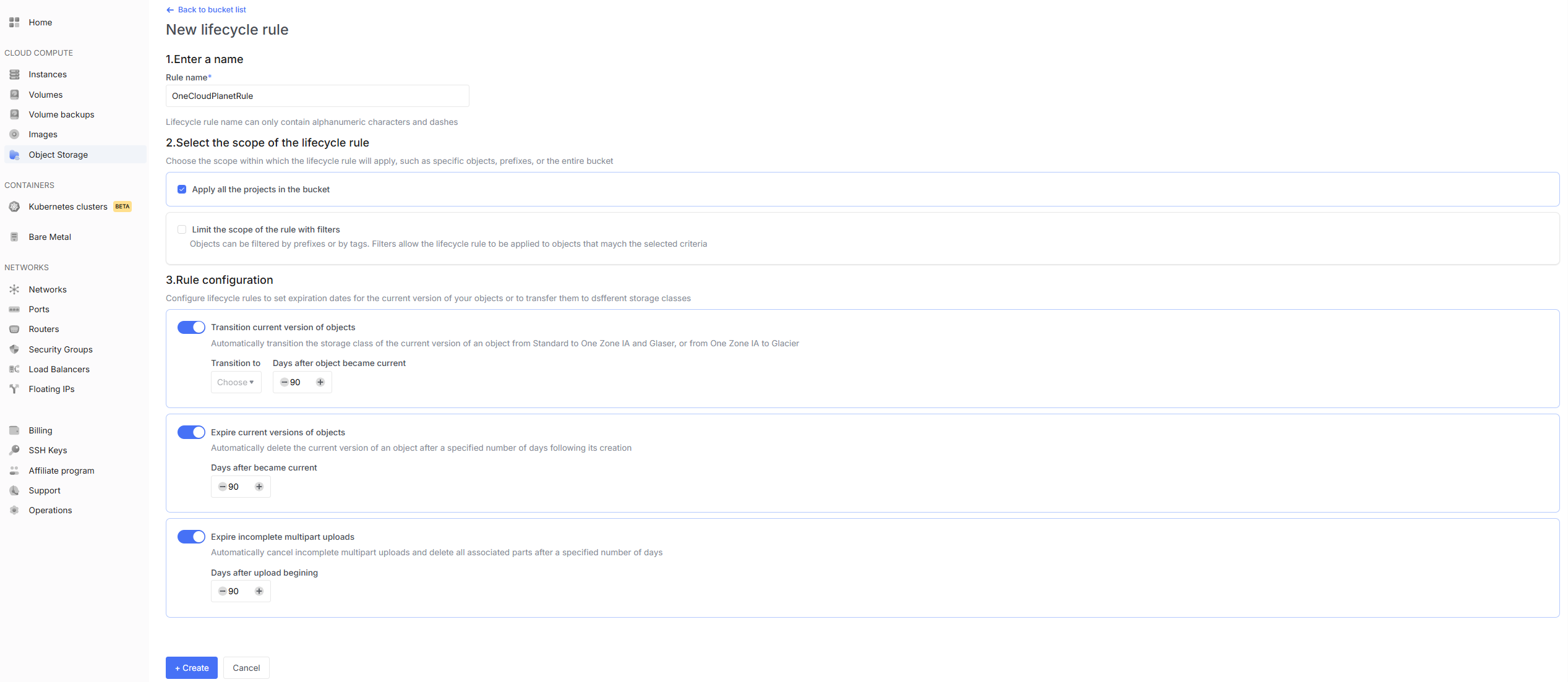Click the Security Groups shield icon
This screenshot has height=682, width=1568.
click(x=14, y=349)
